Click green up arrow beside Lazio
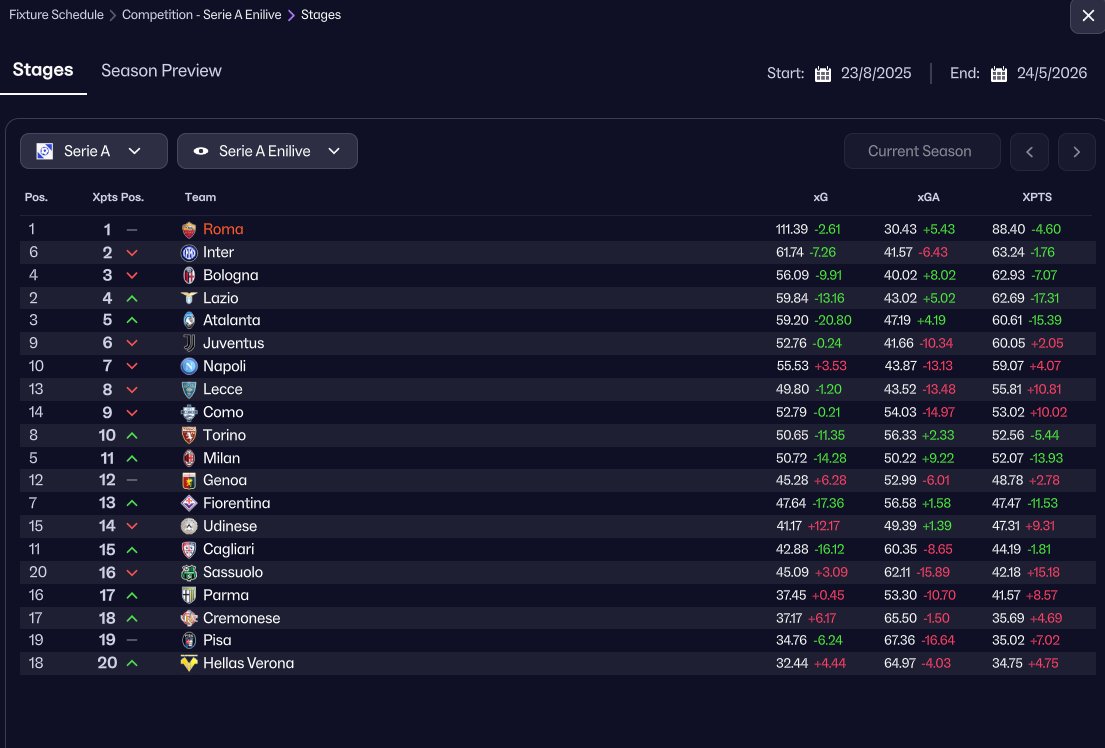Screen dimensions: 1105x748 pyautogui.click(x=132, y=298)
